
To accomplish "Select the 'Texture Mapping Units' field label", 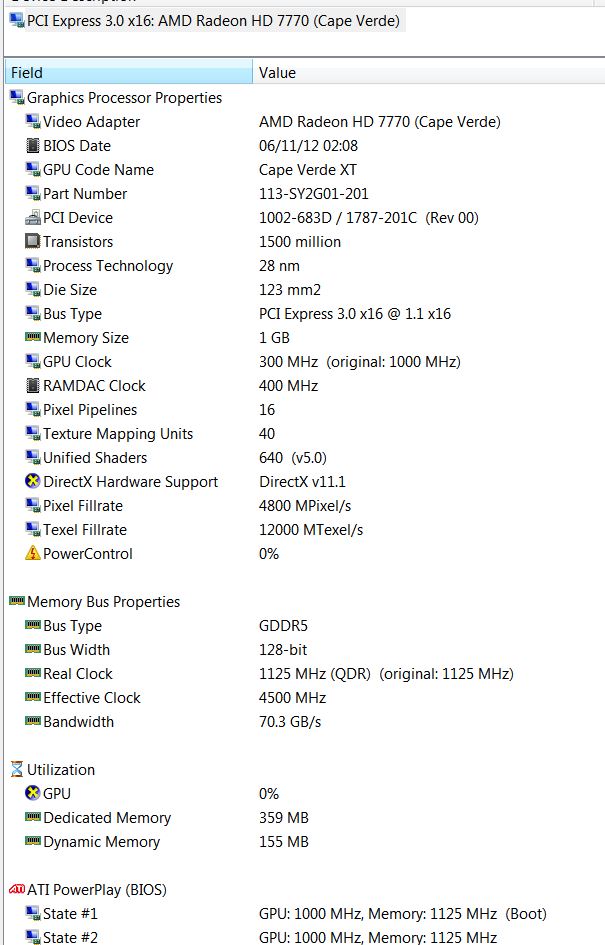I will click(118, 434).
